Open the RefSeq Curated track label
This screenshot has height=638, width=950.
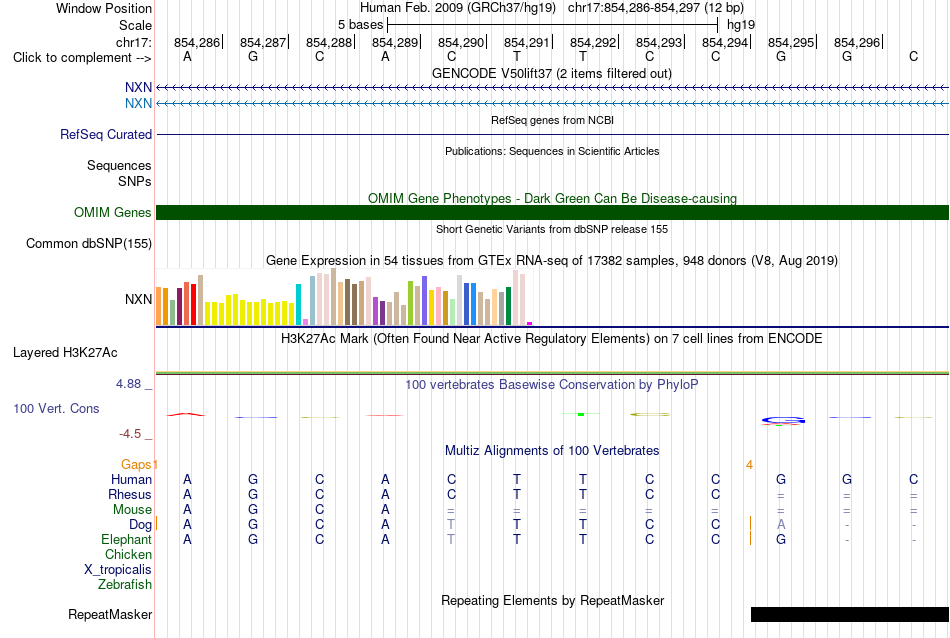coord(106,135)
